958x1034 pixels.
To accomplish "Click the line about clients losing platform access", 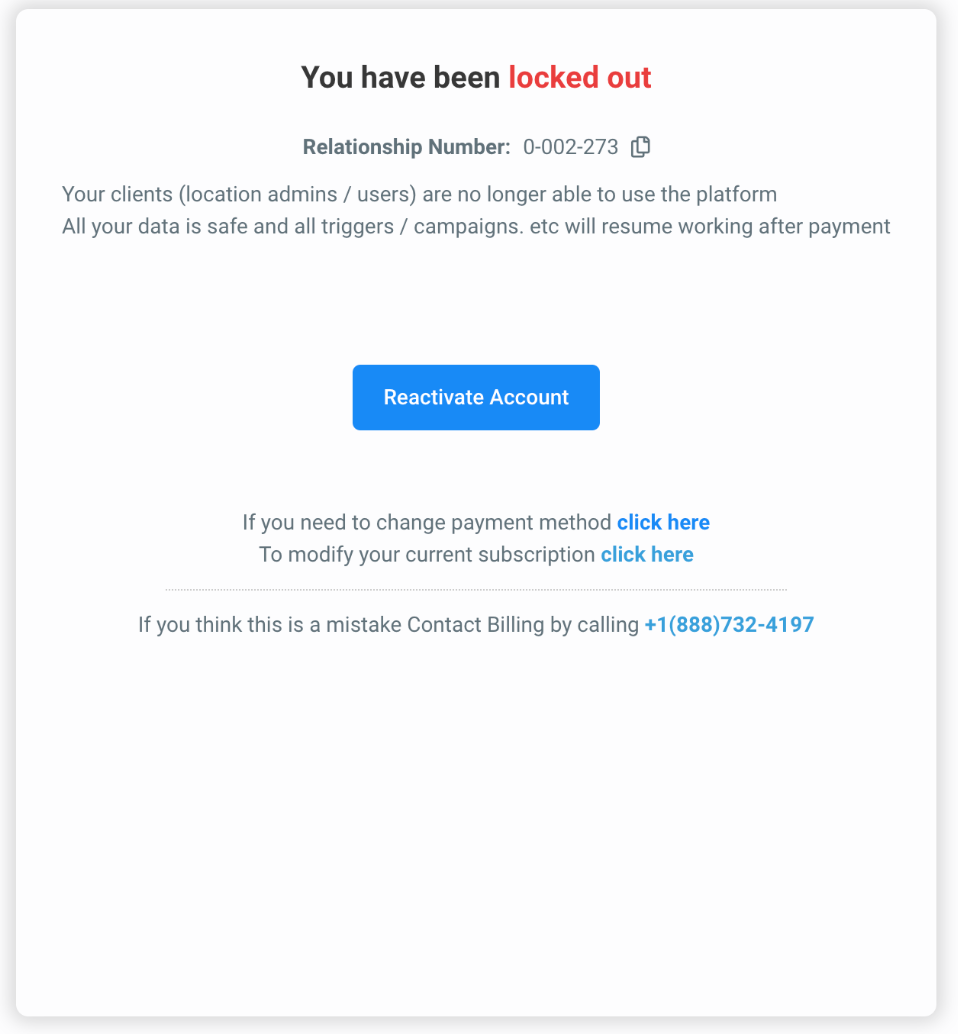I will point(419,194).
